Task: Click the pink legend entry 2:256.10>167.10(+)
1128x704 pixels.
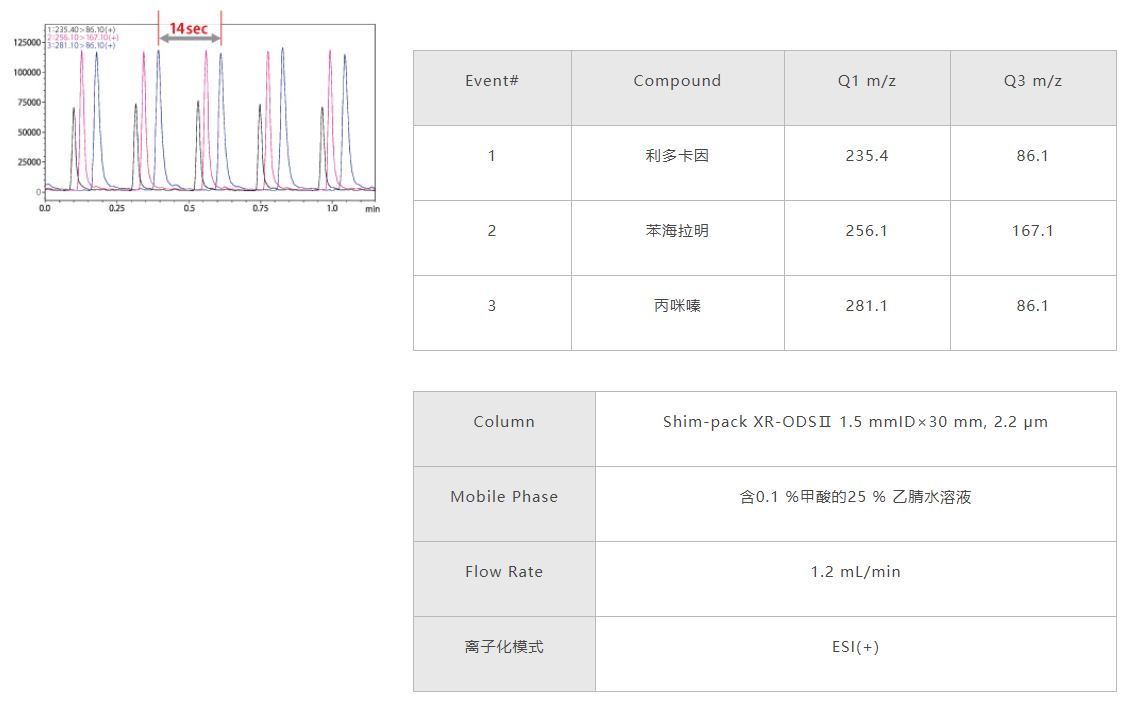Action: (x=82, y=38)
